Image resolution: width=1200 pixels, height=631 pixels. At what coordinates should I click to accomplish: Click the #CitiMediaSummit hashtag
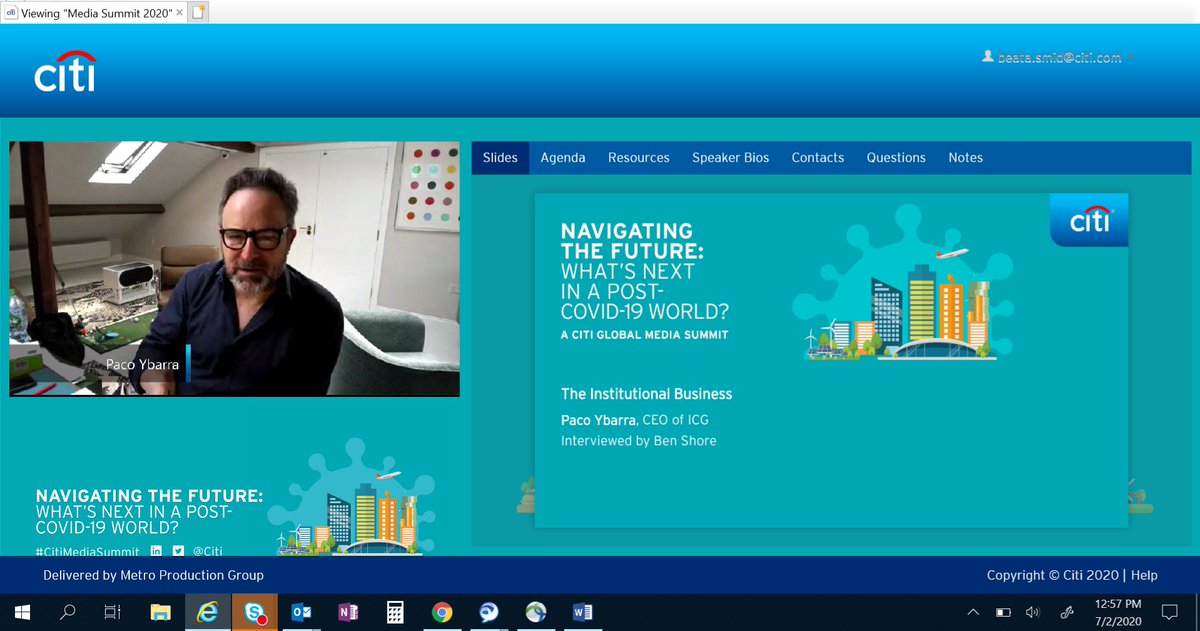(x=88, y=551)
